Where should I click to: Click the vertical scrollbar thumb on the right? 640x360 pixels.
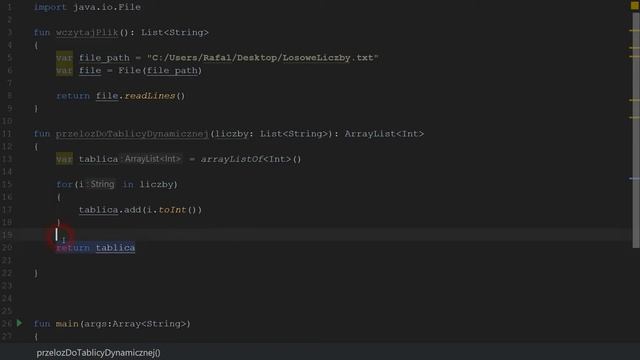[x=636, y=130]
